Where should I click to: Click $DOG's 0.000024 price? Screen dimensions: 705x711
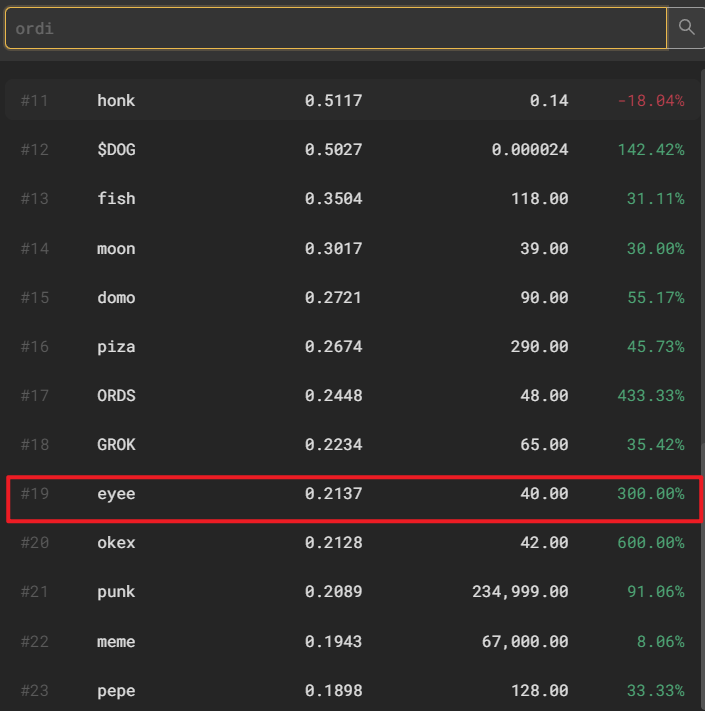(530, 149)
